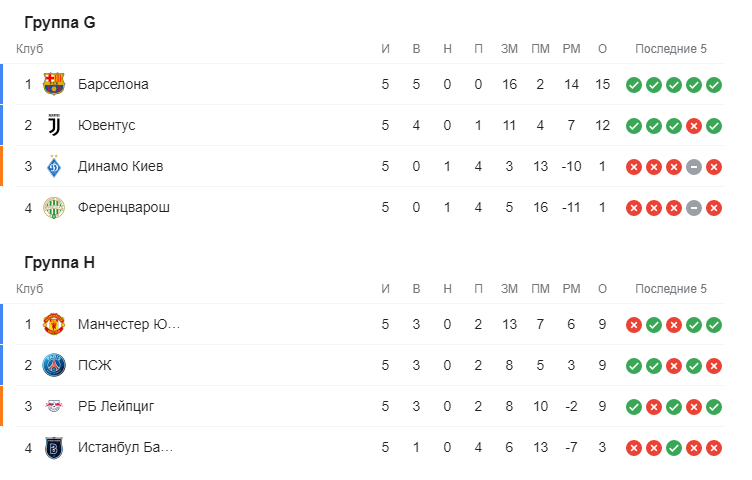Click the Barcelona club crest icon

(54, 84)
